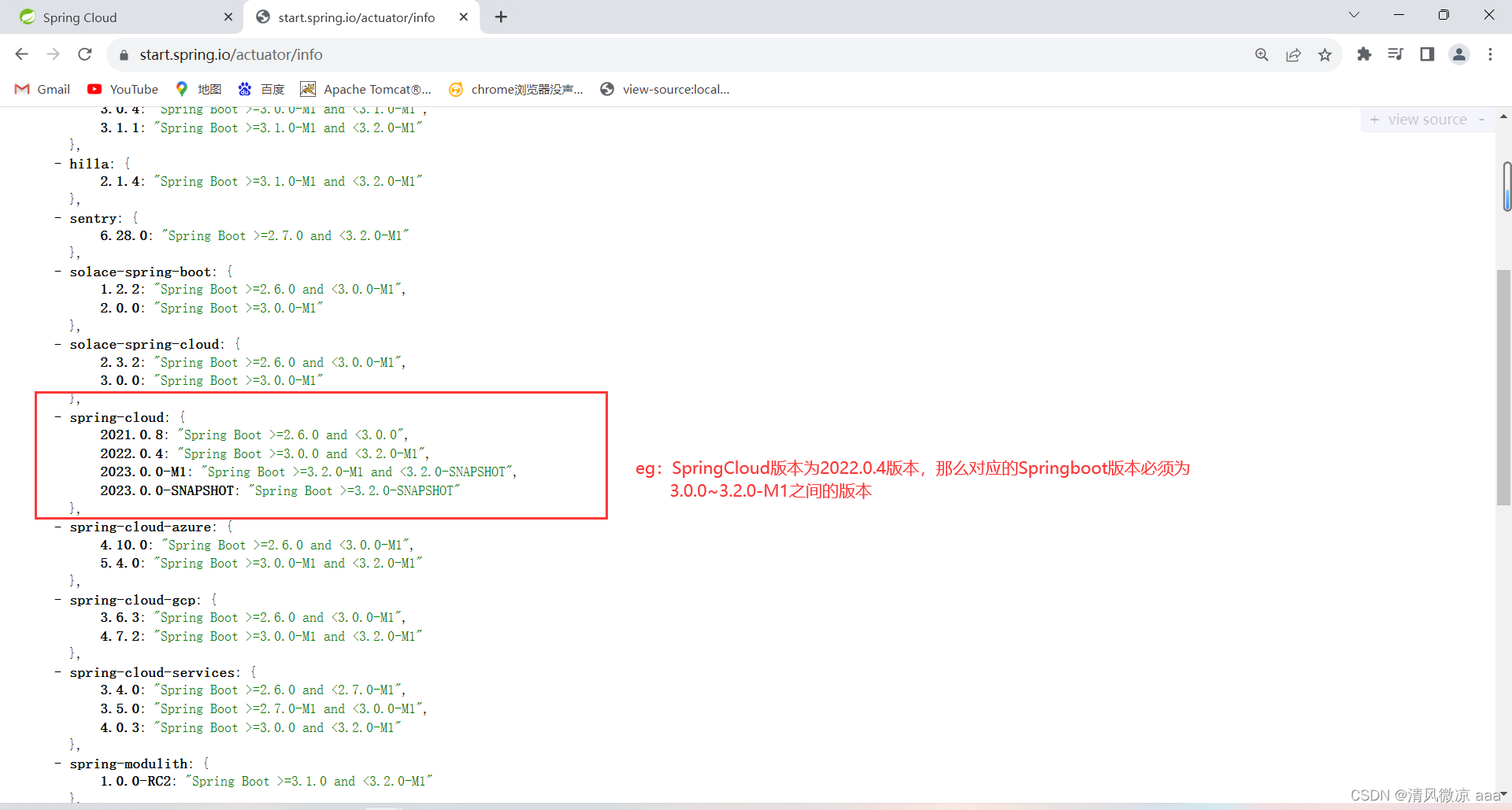Click the spring-cloud-azure 5.4.0 key
This screenshot has width=1512, height=810.
coord(120,563)
